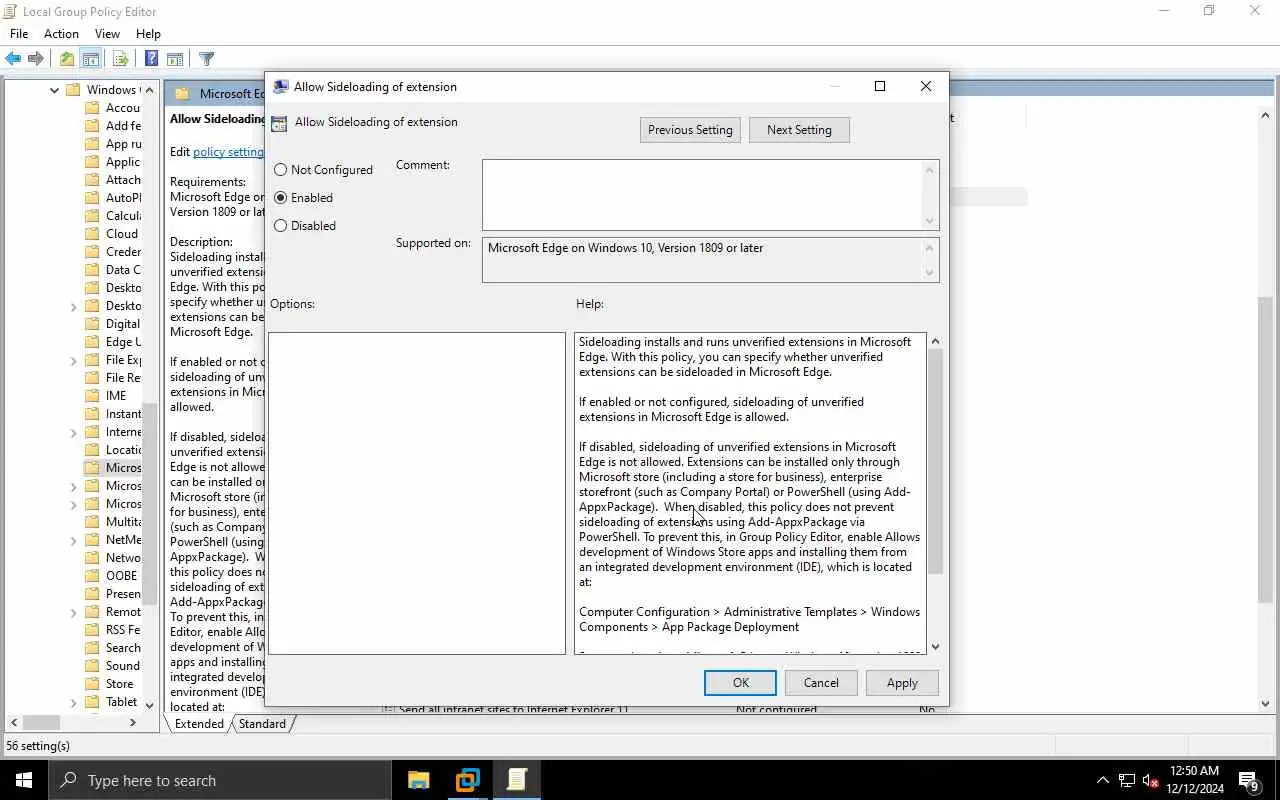This screenshot has width=1280, height=800.
Task: Open File Explorer from the taskbar
Action: [x=418, y=780]
